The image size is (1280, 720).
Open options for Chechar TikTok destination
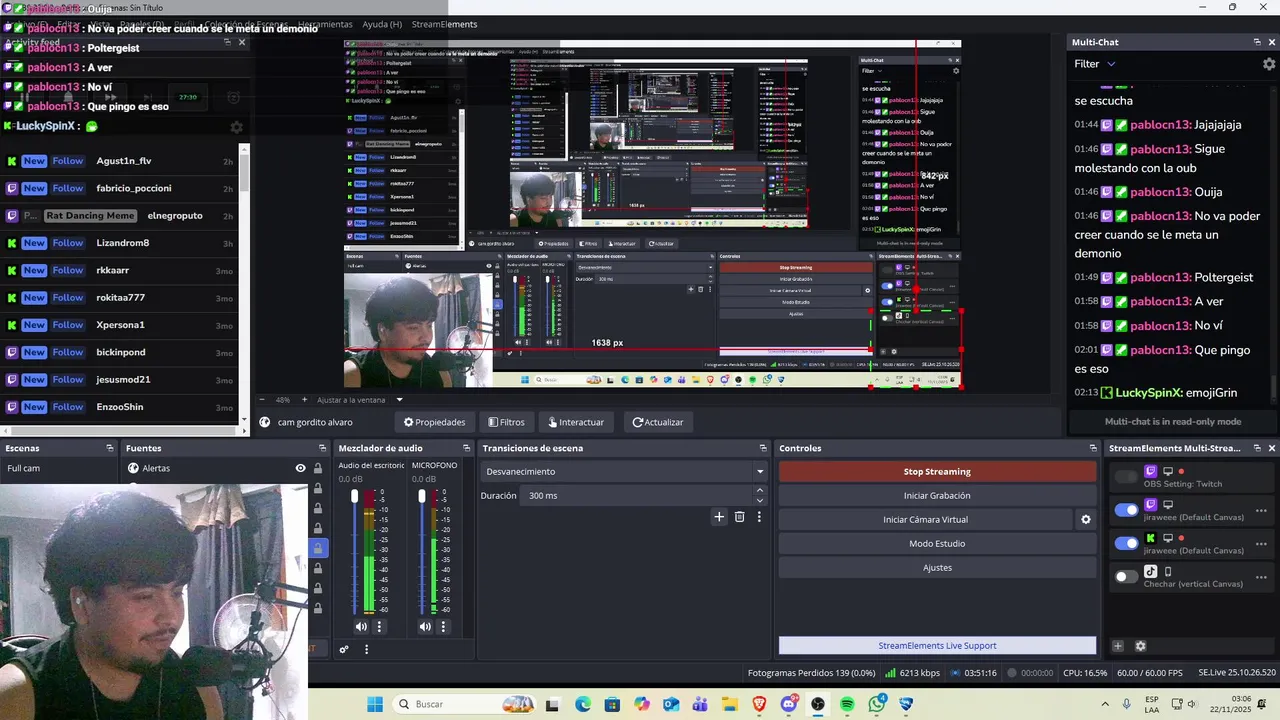1261,577
